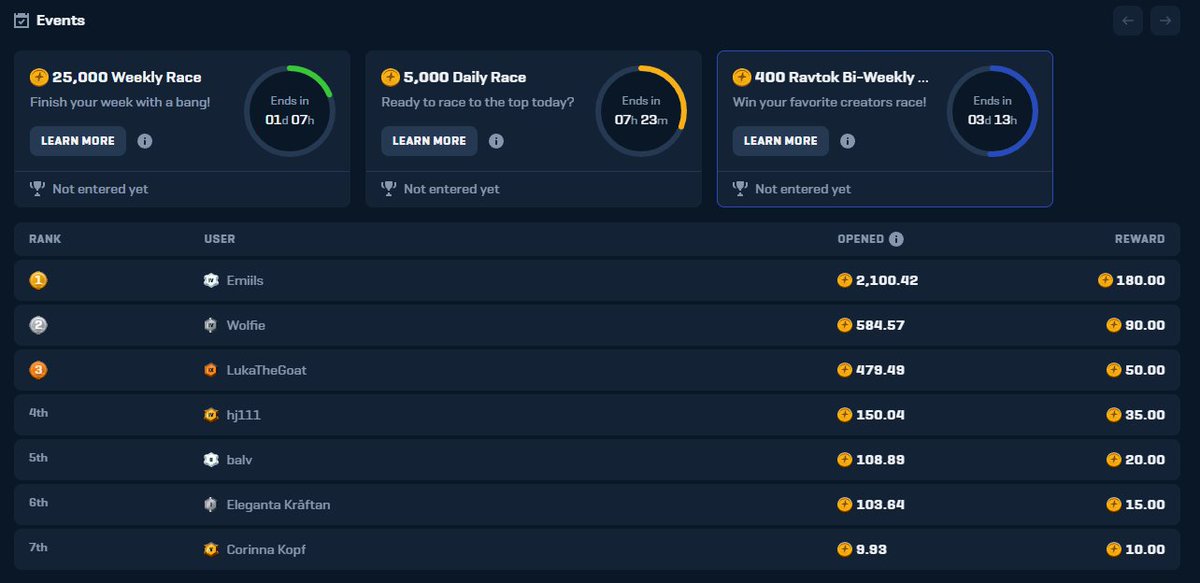1200x583 pixels.
Task: Click hj111 avatar badge icon
Action: [211, 415]
